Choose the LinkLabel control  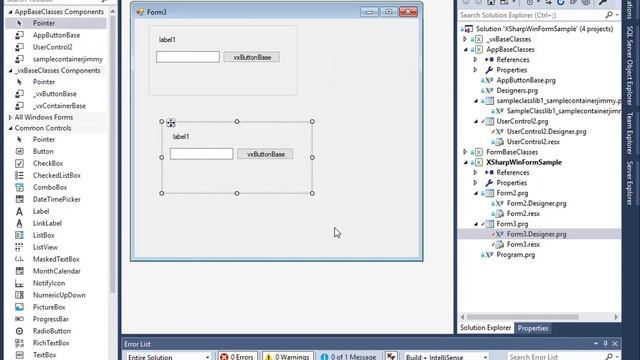(x=47, y=223)
